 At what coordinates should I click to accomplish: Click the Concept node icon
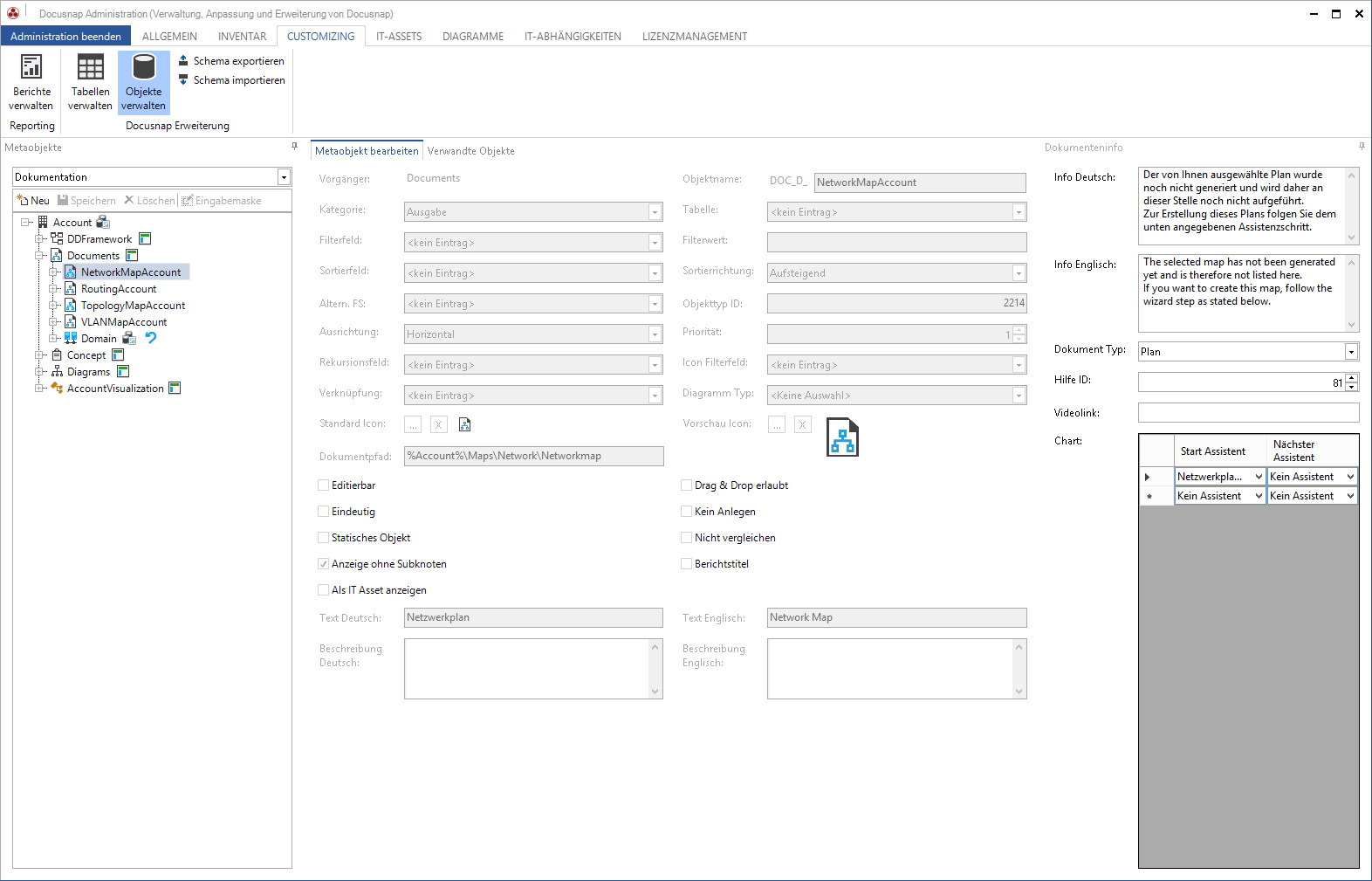click(x=57, y=355)
